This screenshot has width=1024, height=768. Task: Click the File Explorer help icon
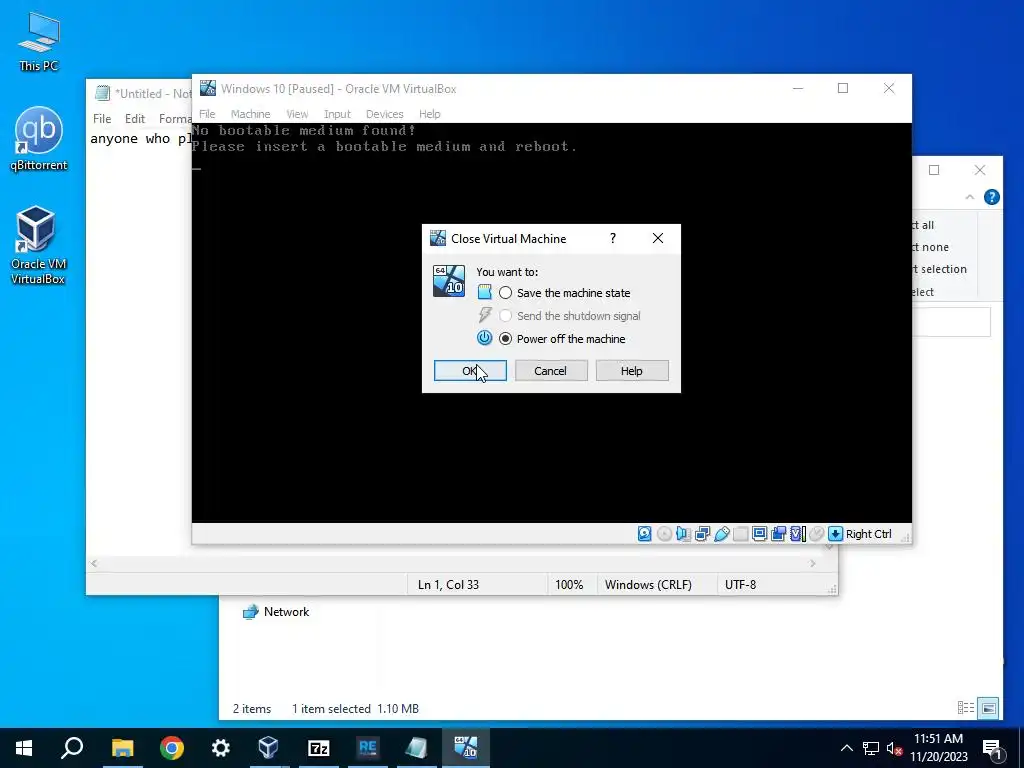coord(991,197)
